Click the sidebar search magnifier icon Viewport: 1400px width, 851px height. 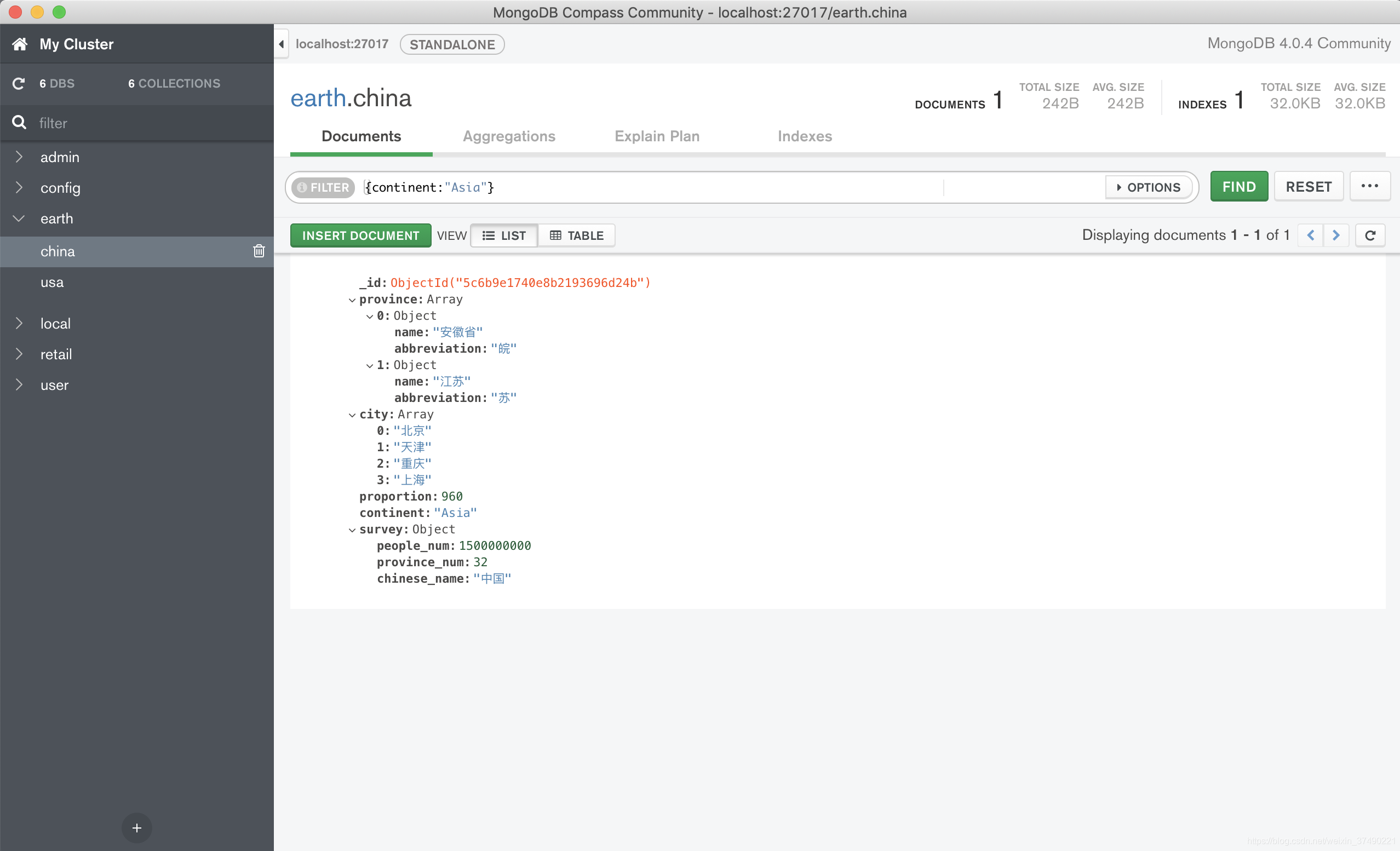[x=19, y=122]
